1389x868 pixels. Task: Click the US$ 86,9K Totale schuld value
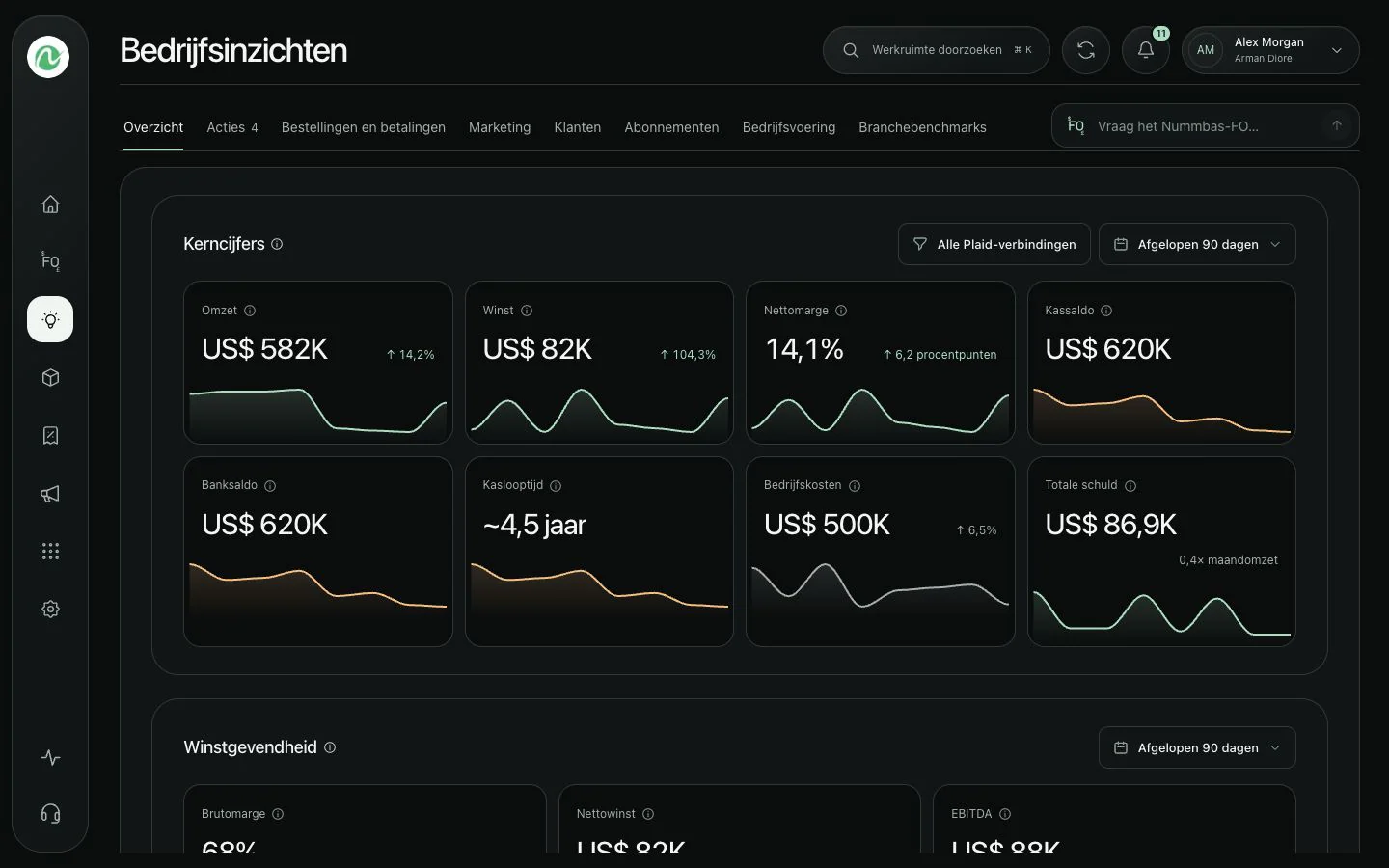[1110, 525]
